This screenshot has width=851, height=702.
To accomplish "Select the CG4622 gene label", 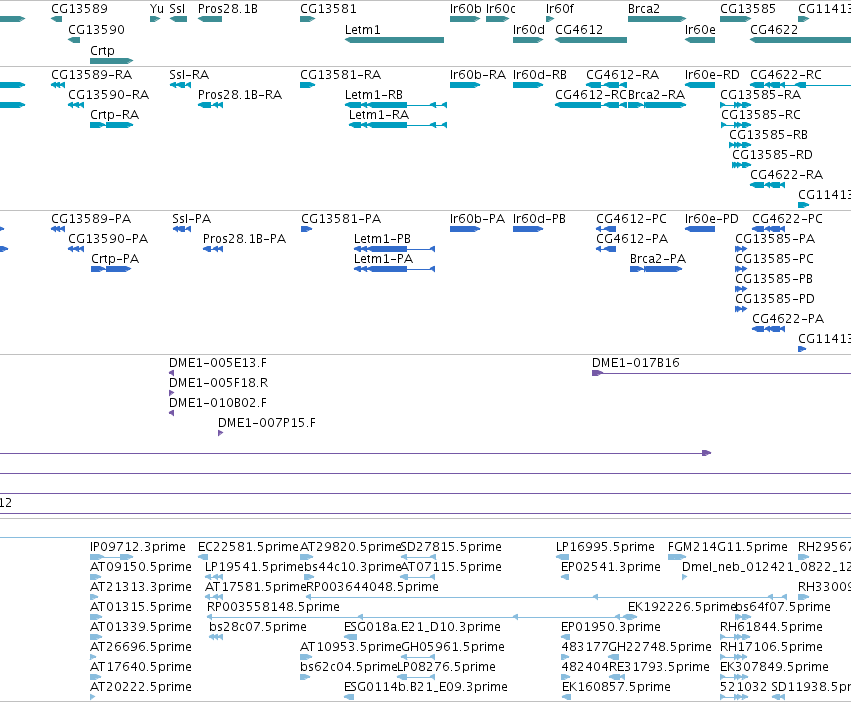I will pos(774,29).
